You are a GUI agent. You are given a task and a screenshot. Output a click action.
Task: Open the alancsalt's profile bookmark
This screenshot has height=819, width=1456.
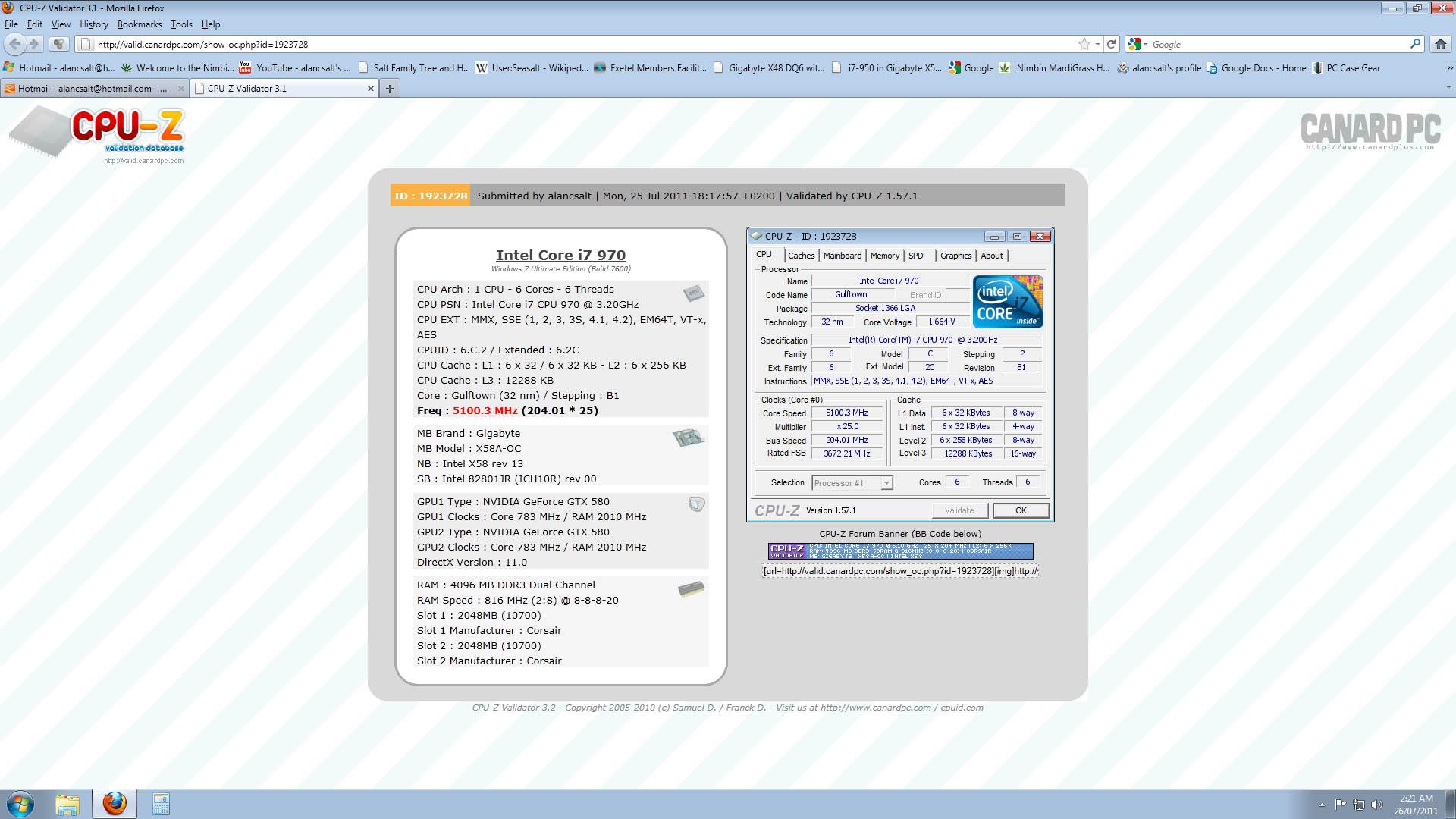click(x=1159, y=67)
